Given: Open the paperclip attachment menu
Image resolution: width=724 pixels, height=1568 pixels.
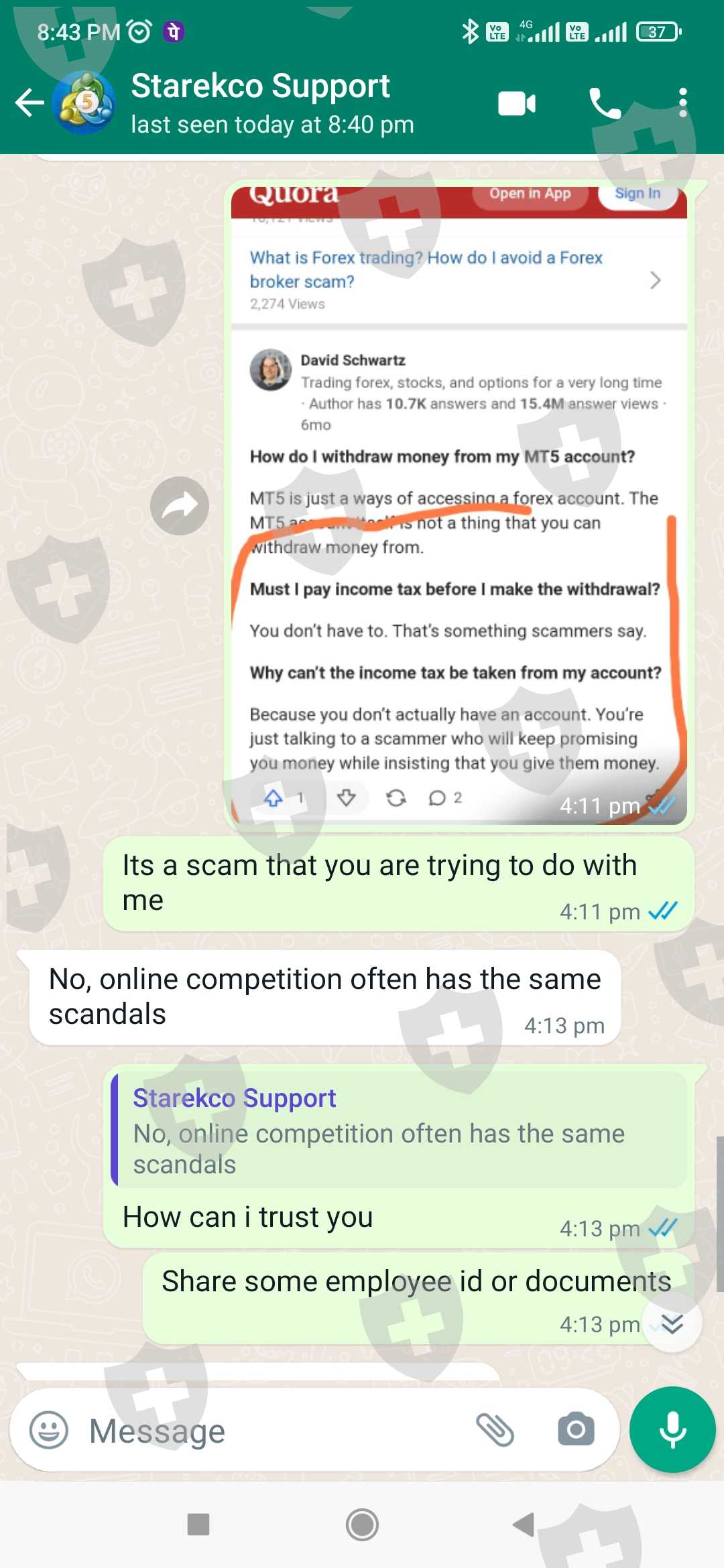Looking at the screenshot, I should tap(495, 1430).
